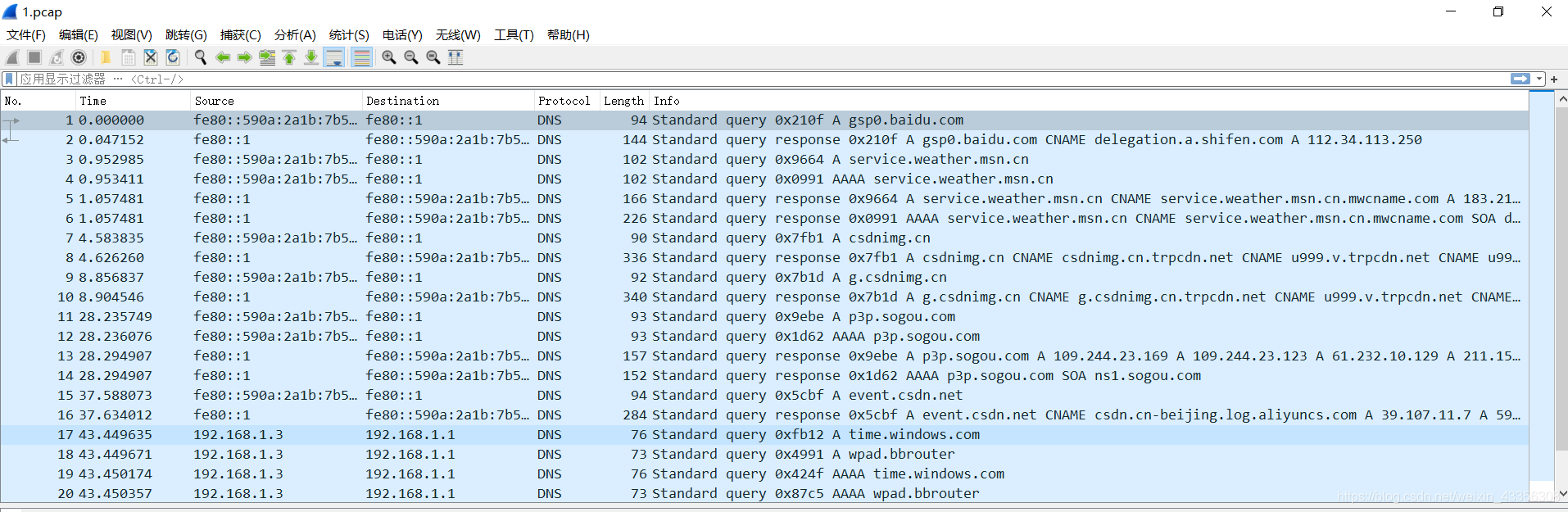
Task: Open the 文件(F) menu
Action: pos(26,34)
